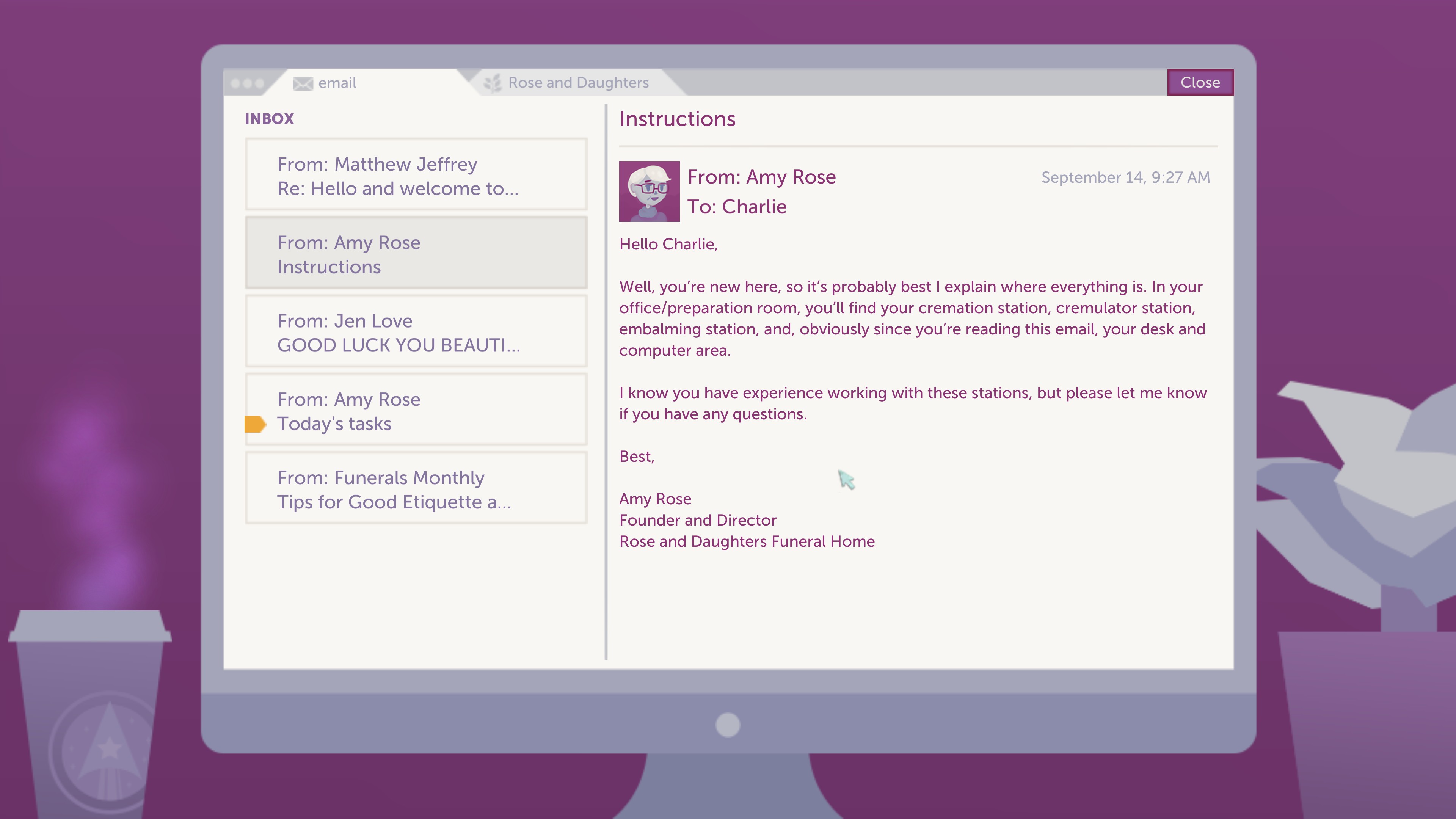The height and width of the screenshot is (819, 1456).
Task: Click the orange flag marker on Today's tasks
Action: tap(255, 424)
